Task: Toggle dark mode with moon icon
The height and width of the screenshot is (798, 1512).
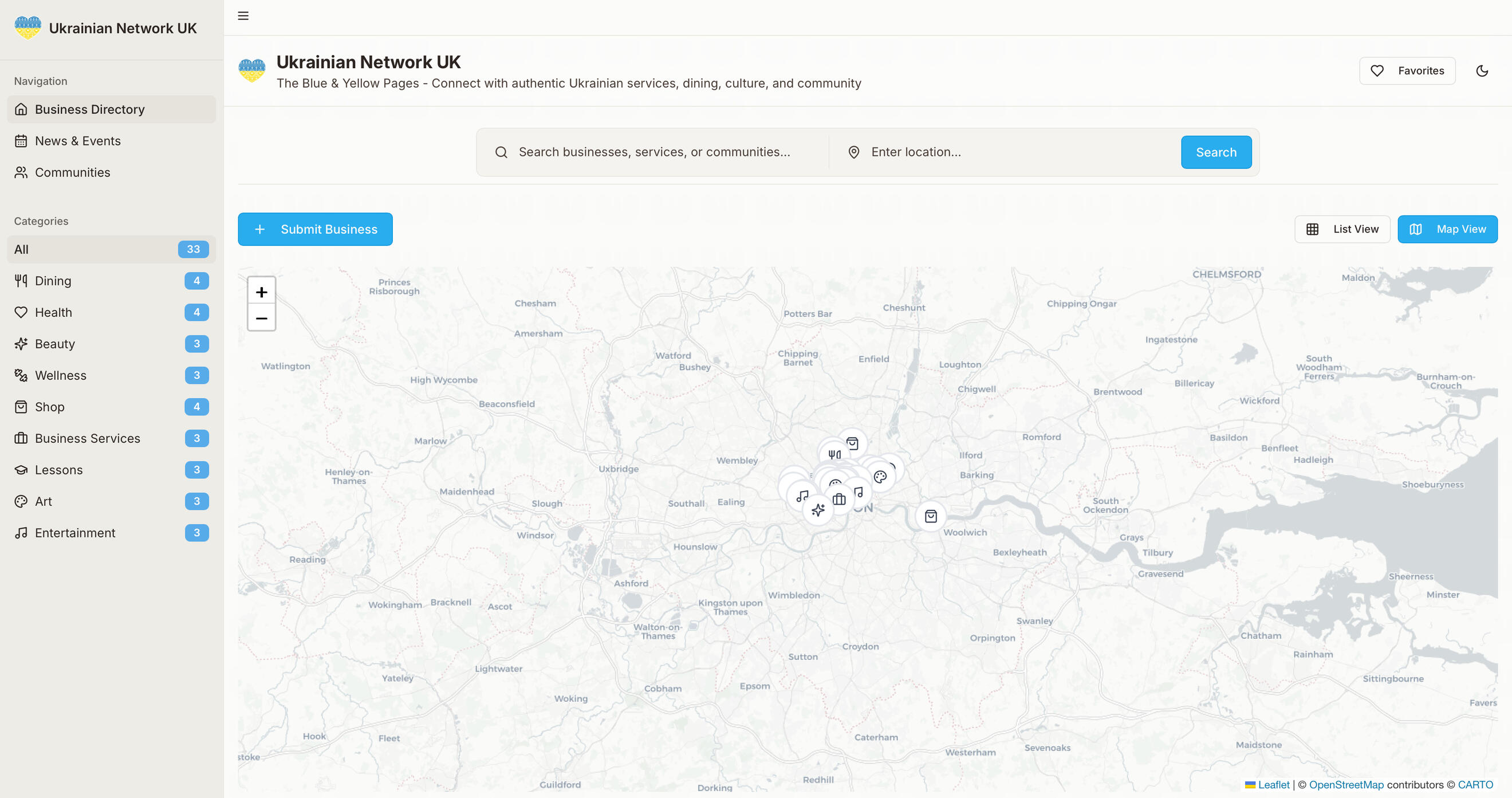Action: point(1482,70)
